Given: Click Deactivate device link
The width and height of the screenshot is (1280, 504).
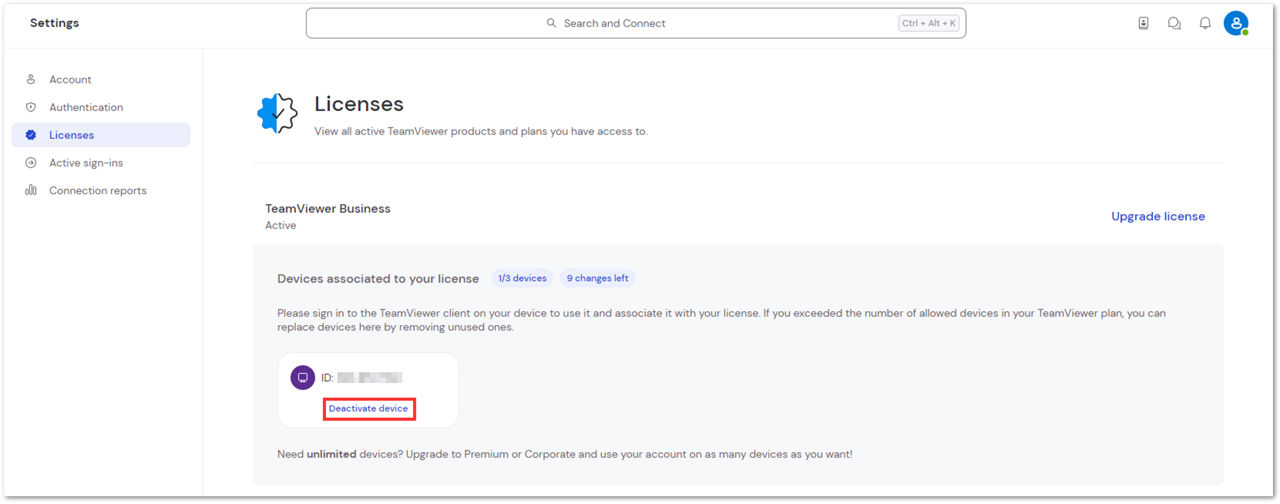Looking at the screenshot, I should (369, 408).
